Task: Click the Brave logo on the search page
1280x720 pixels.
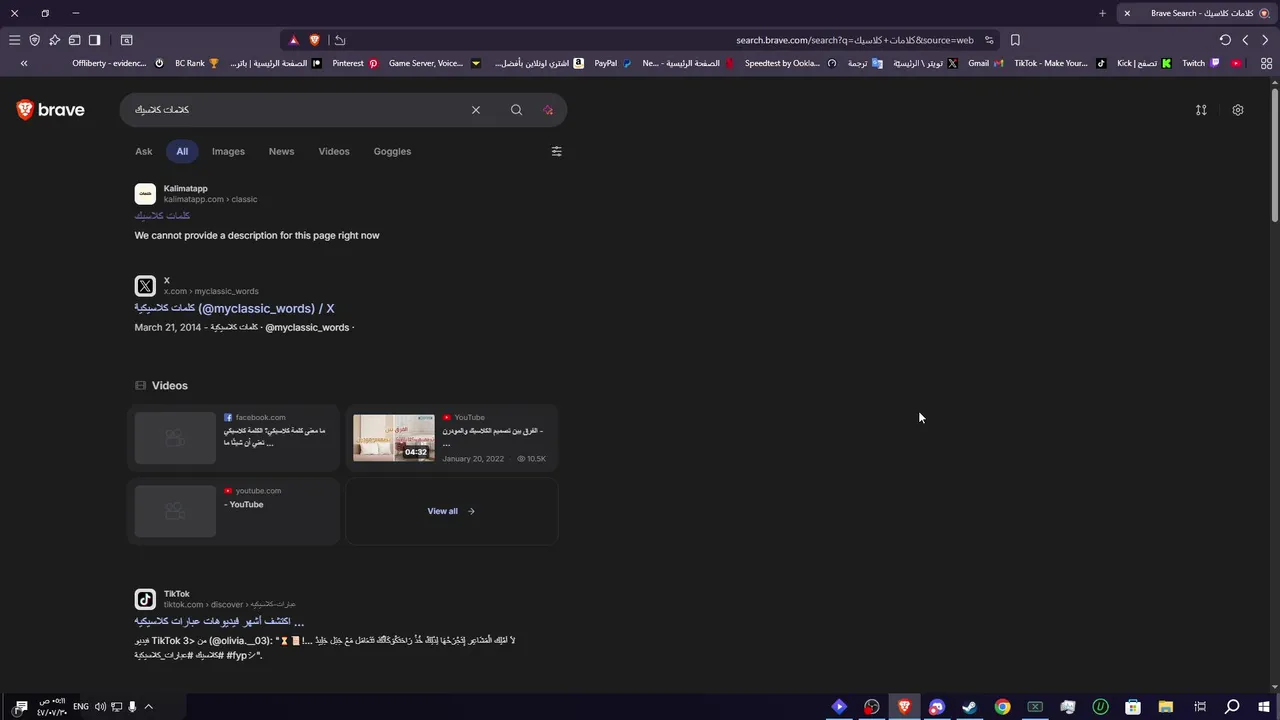Action: (x=51, y=110)
